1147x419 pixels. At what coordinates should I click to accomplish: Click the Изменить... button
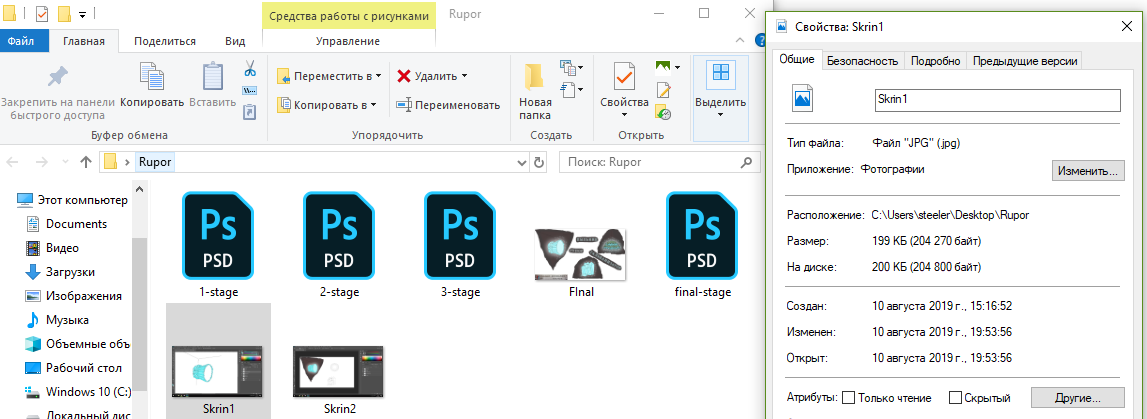1088,171
